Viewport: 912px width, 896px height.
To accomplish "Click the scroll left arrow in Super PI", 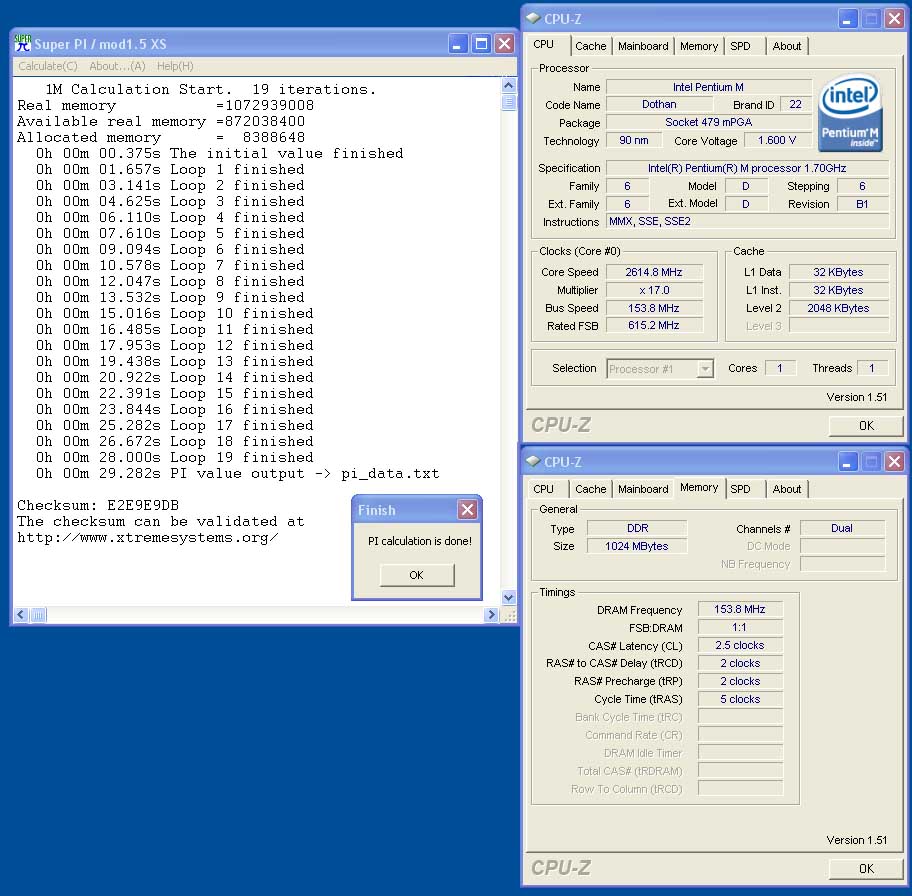I will click(21, 614).
